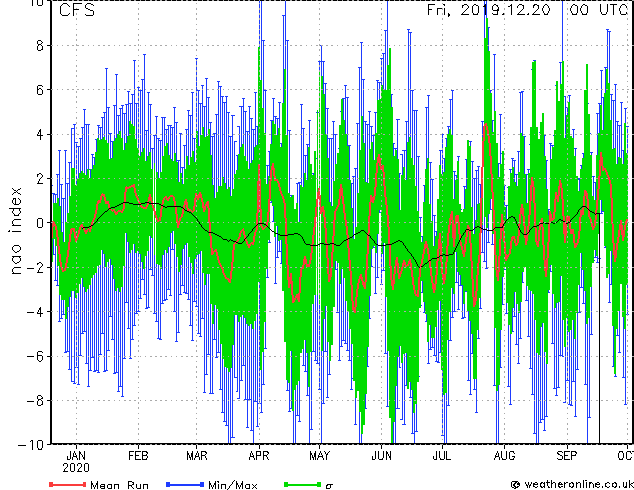634x490 pixels.
Task: Click the JAN month label
Action: pyautogui.click(x=76, y=456)
